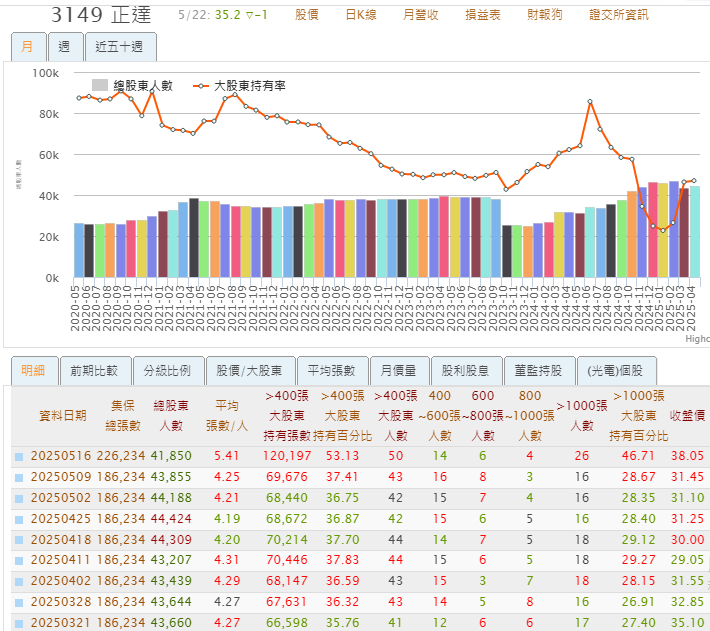Open 證交所資訊 link
Image resolution: width=710 pixels, height=631 pixels.
click(x=618, y=15)
